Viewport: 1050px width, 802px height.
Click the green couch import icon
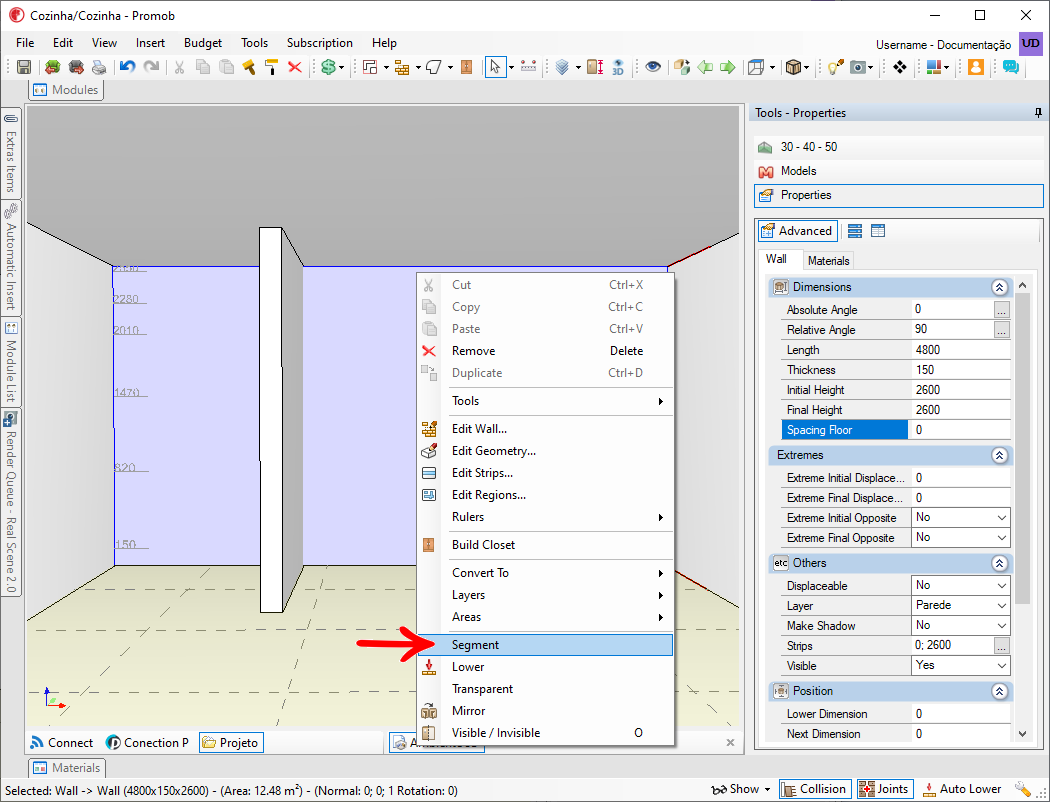pyautogui.click(x=52, y=67)
